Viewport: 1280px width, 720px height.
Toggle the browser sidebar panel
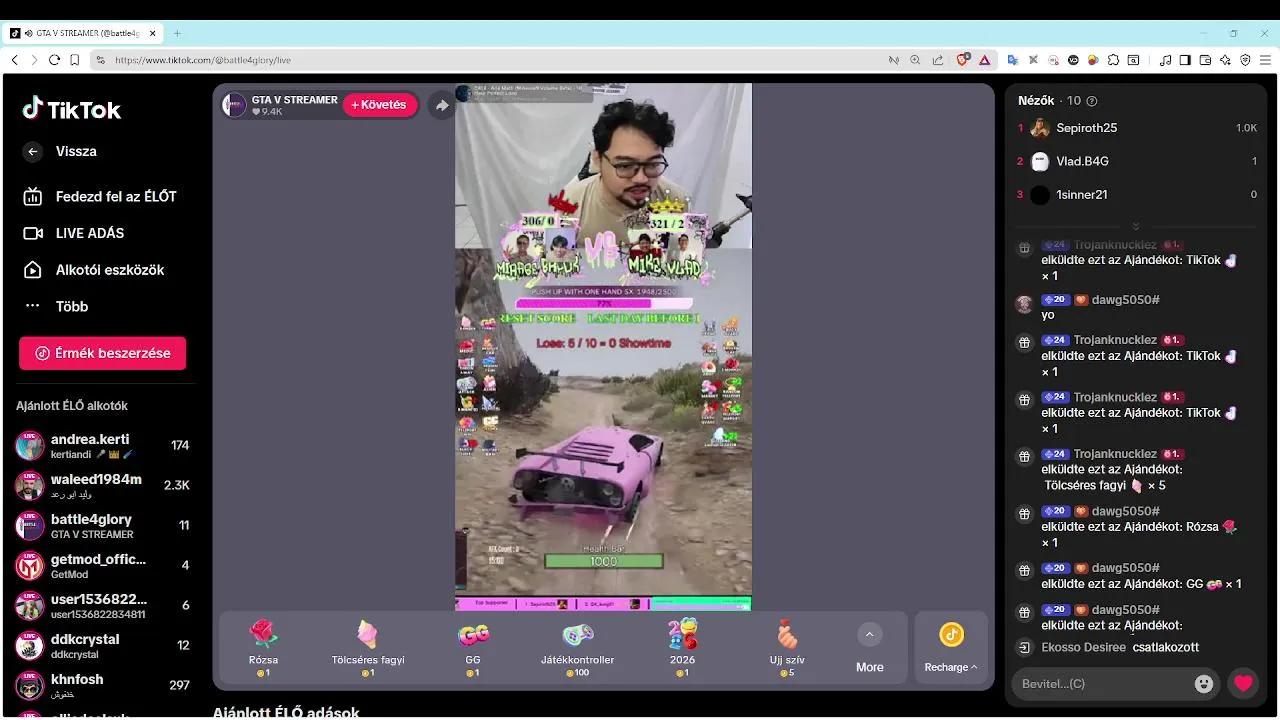(1185, 60)
